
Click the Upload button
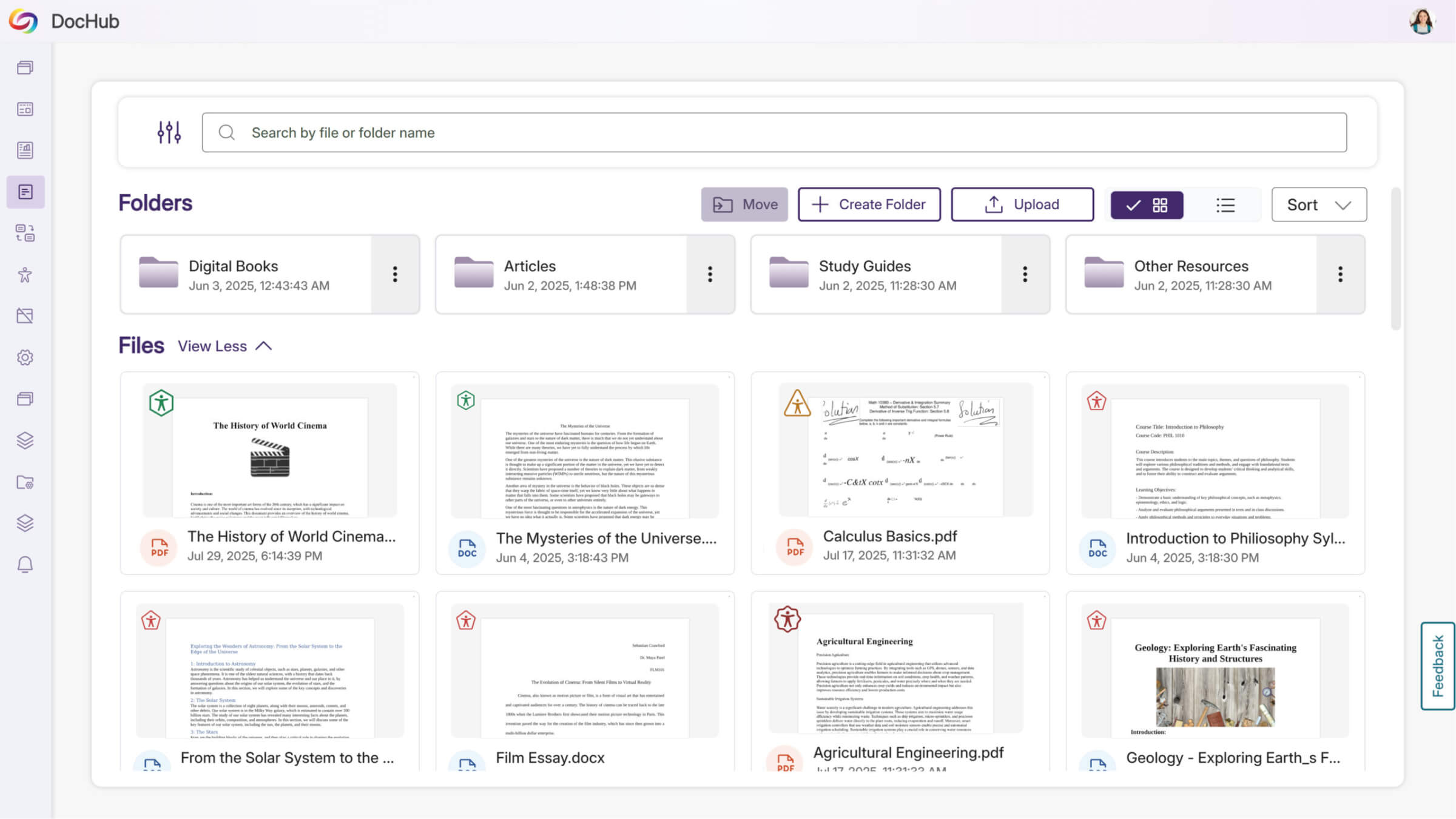(x=1022, y=205)
